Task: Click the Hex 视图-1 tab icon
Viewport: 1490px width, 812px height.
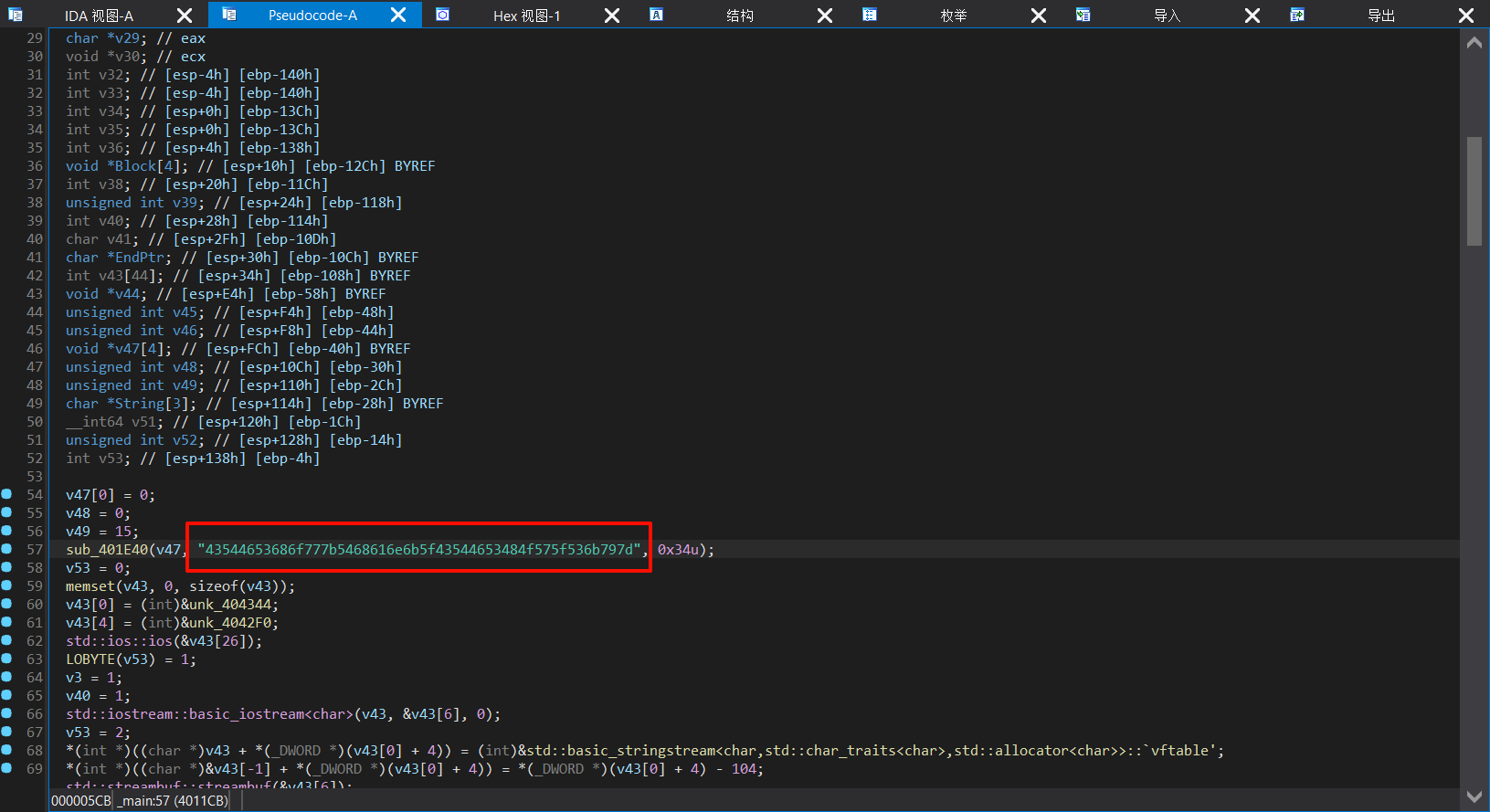Action: 443,15
